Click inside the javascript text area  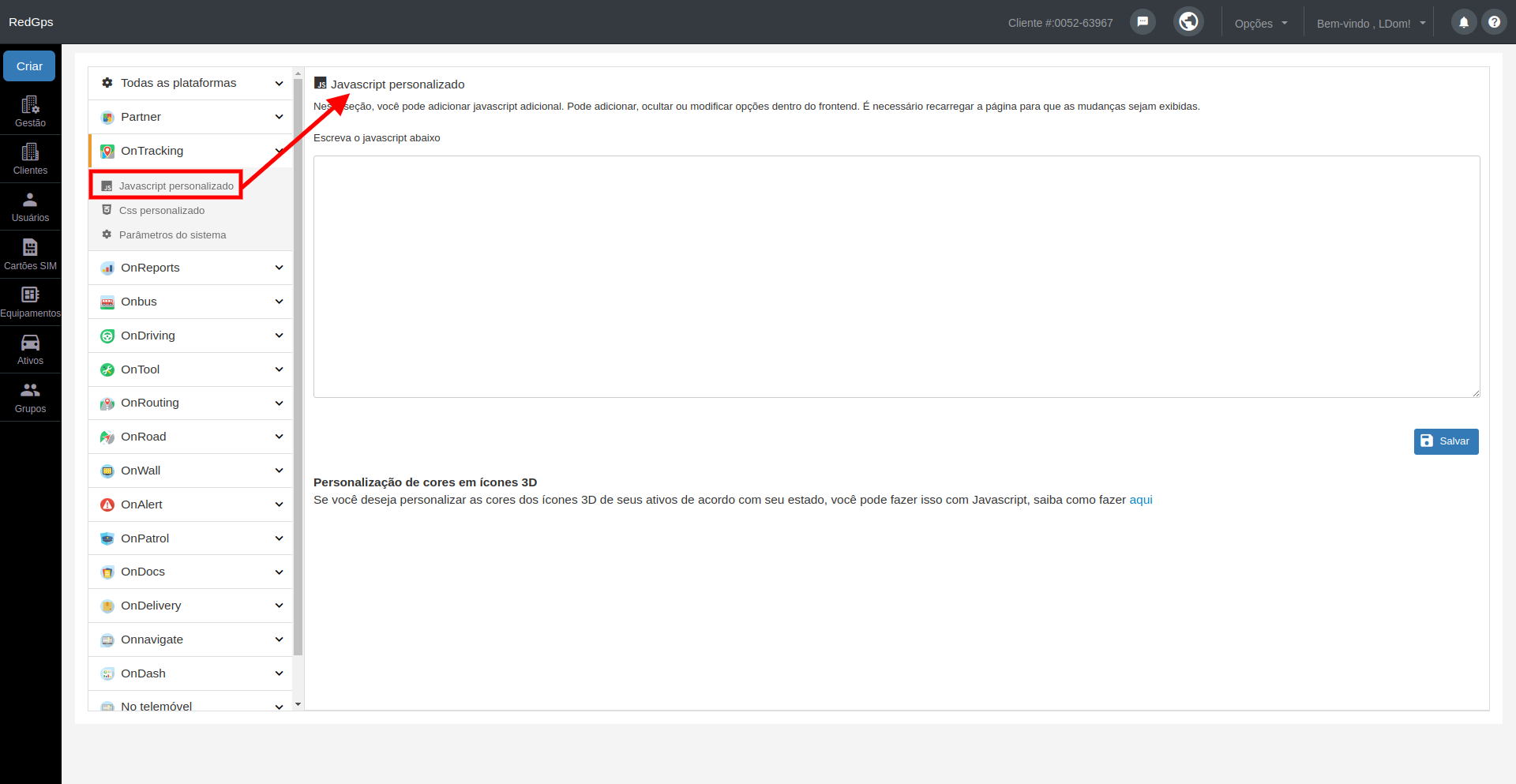click(x=896, y=276)
